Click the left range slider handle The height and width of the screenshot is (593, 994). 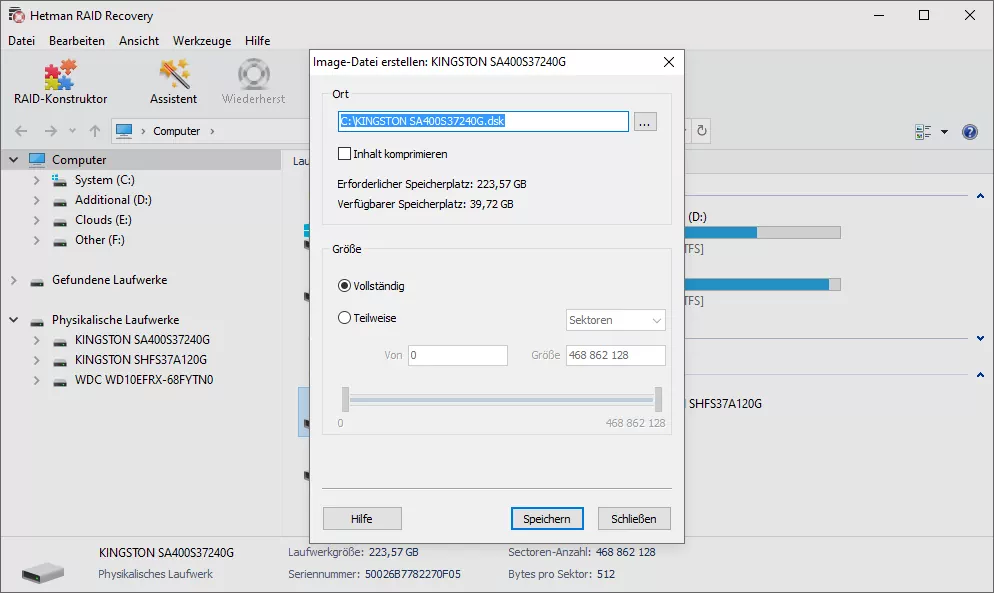tap(345, 400)
